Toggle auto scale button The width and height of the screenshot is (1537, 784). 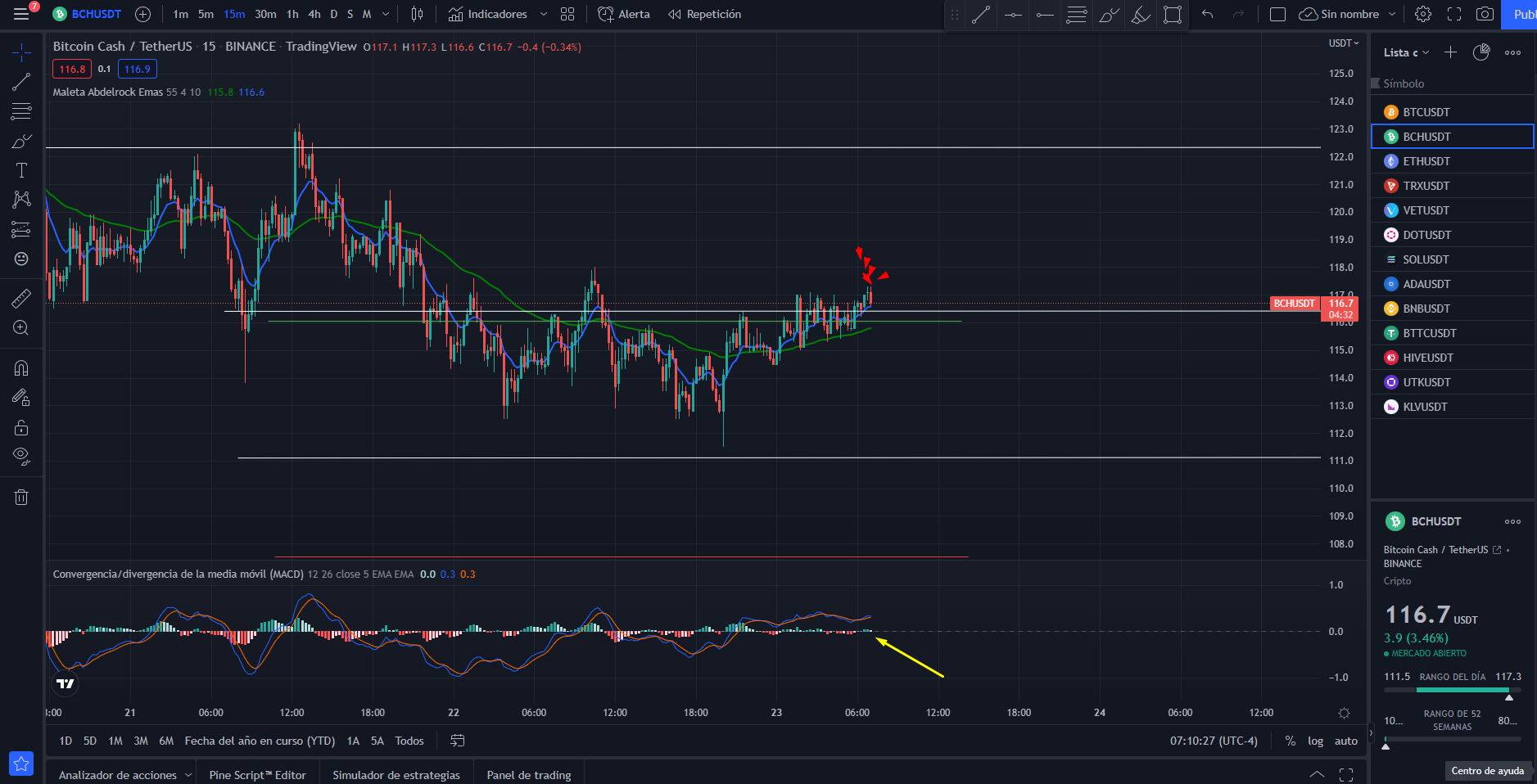tap(1345, 741)
